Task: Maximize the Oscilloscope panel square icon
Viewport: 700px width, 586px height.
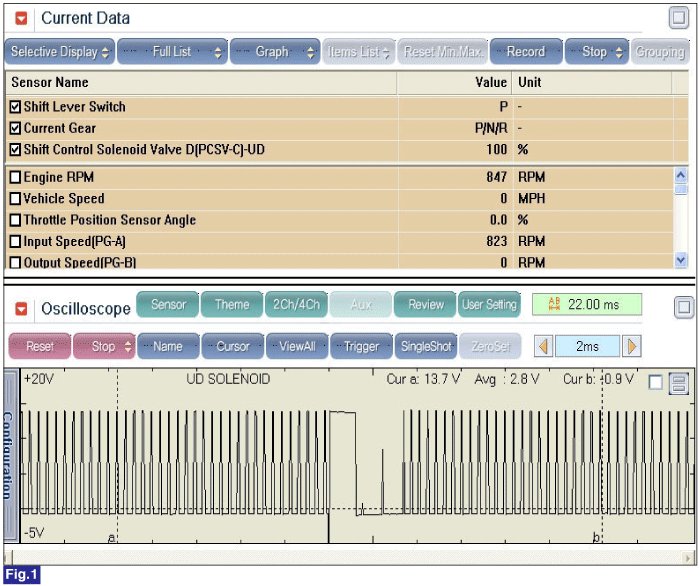Action: click(684, 307)
